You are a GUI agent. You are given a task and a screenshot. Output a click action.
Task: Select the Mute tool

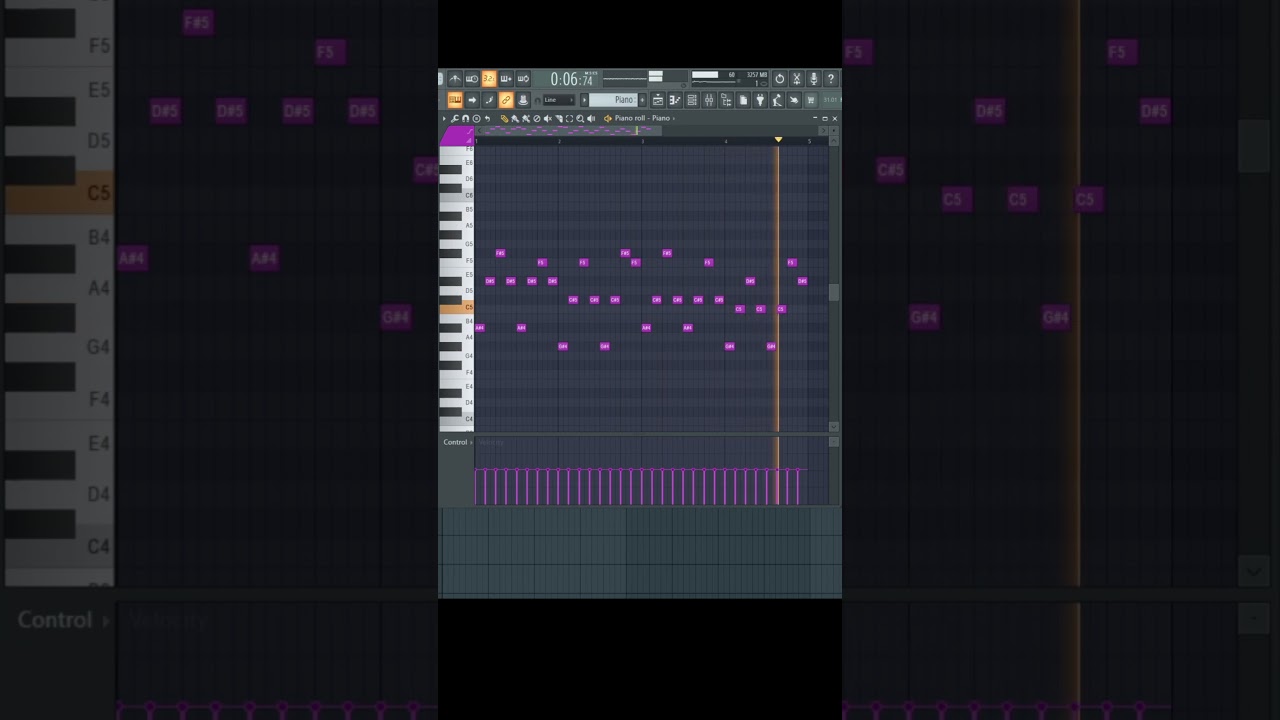548,118
